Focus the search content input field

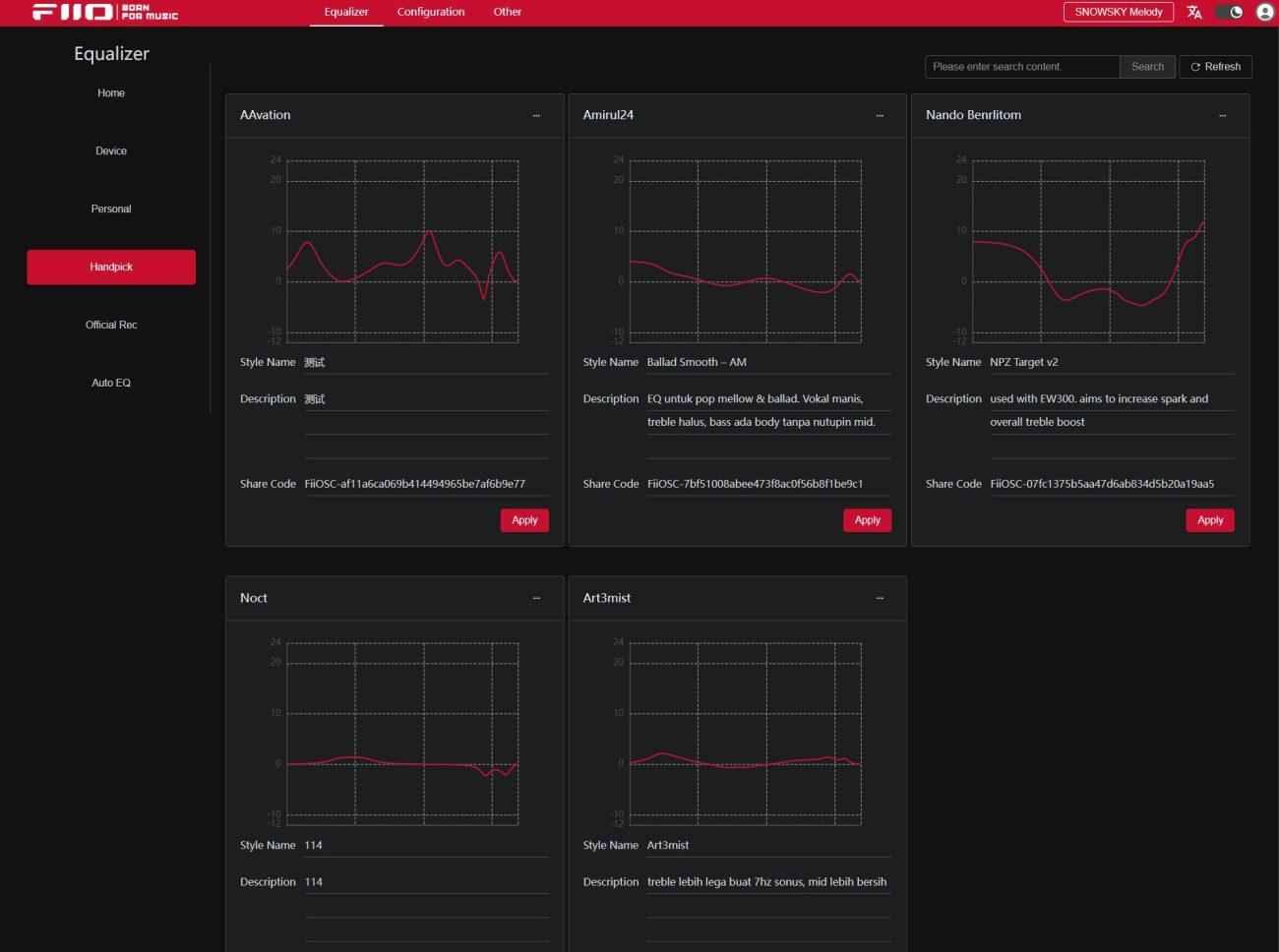1021,67
